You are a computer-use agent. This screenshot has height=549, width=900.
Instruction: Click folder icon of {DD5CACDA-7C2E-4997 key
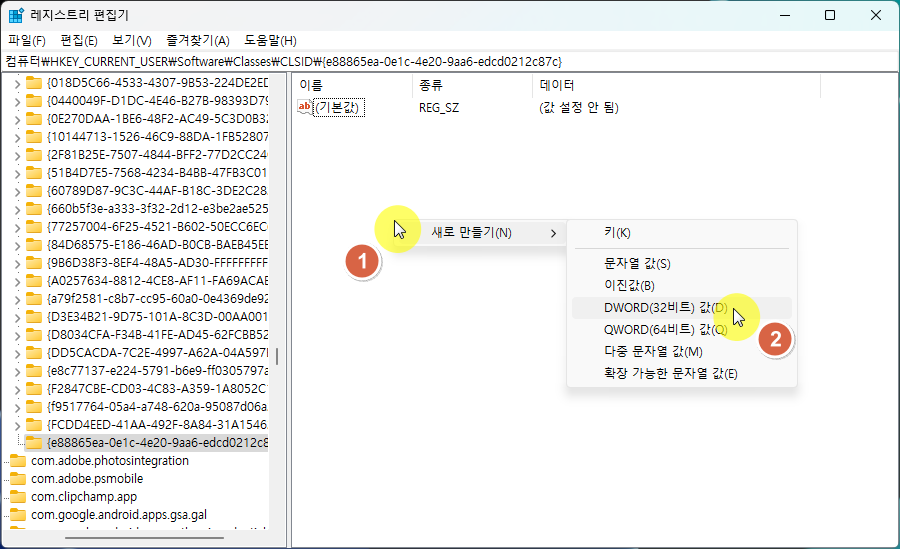[x=34, y=353]
